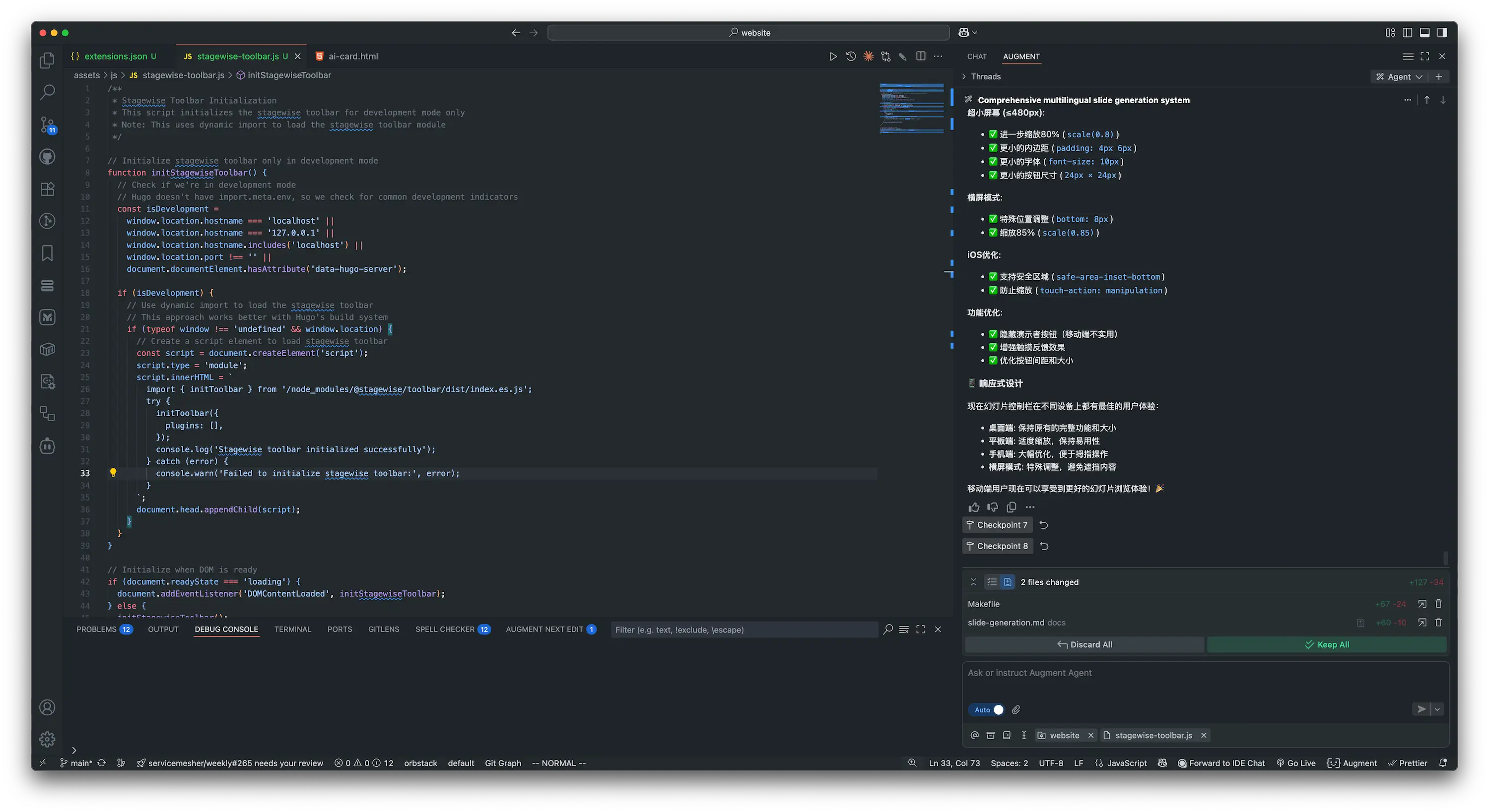Switch to ai-card.html editor tab
The height and width of the screenshot is (812, 1489).
pyautogui.click(x=347, y=56)
